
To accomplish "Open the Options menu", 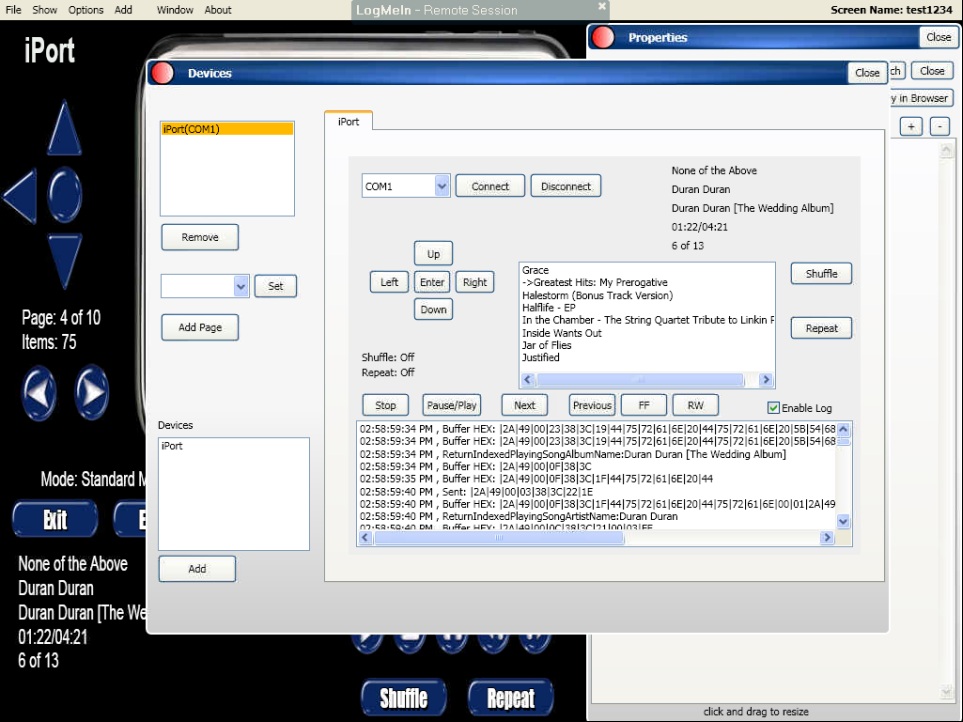I will coord(85,10).
